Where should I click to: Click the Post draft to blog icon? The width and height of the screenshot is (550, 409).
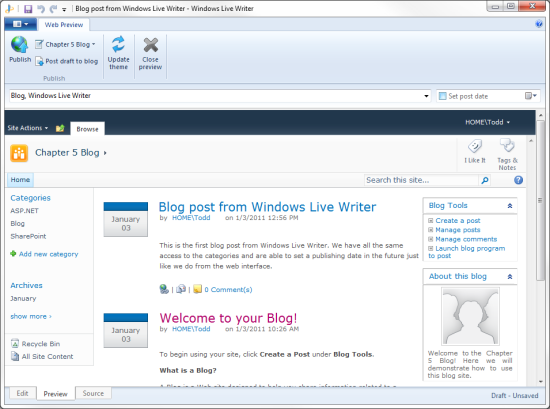pyautogui.click(x=39, y=61)
